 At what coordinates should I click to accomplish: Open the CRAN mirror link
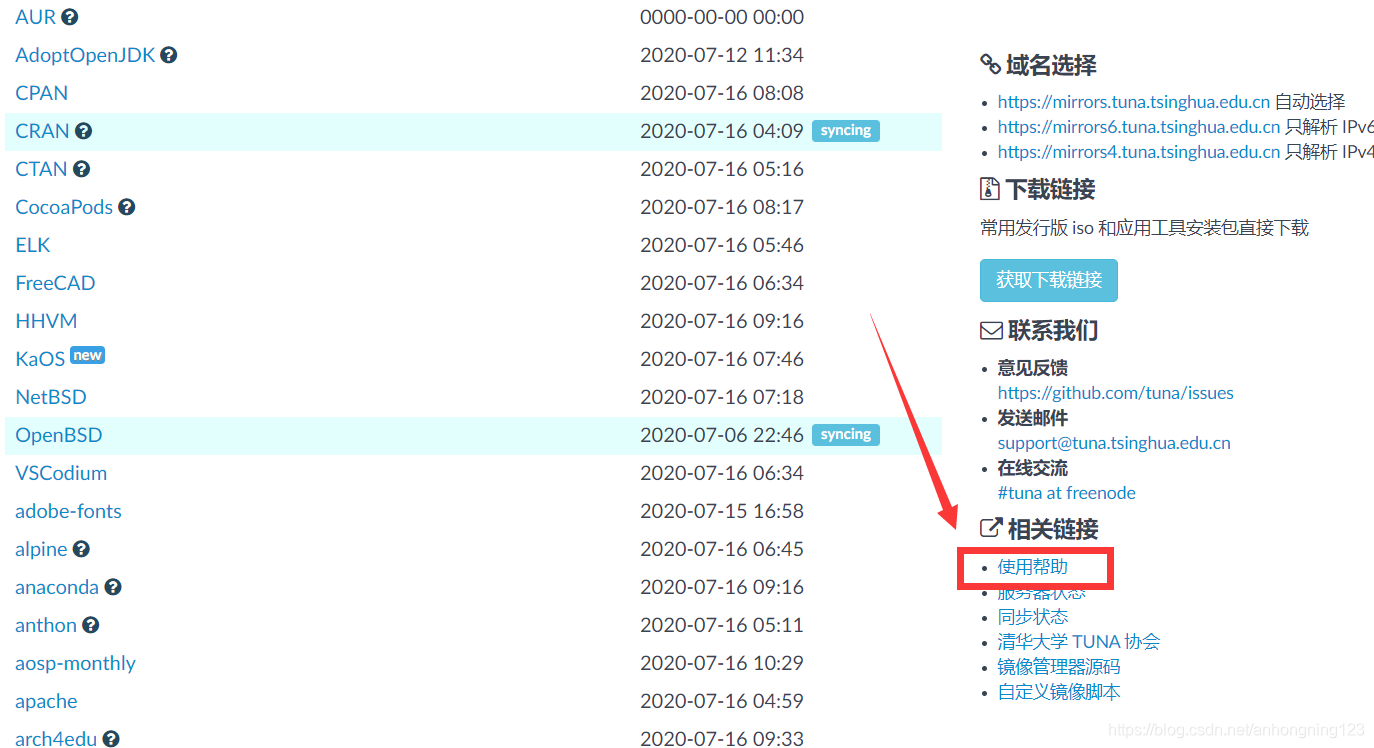[43, 131]
